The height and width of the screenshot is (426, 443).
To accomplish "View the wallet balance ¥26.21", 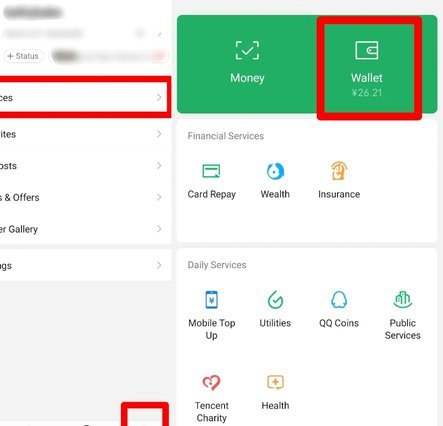I will point(367,93).
